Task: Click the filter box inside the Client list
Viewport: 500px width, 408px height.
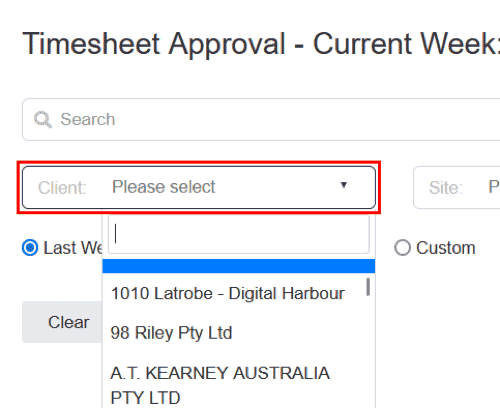Action: [239, 234]
